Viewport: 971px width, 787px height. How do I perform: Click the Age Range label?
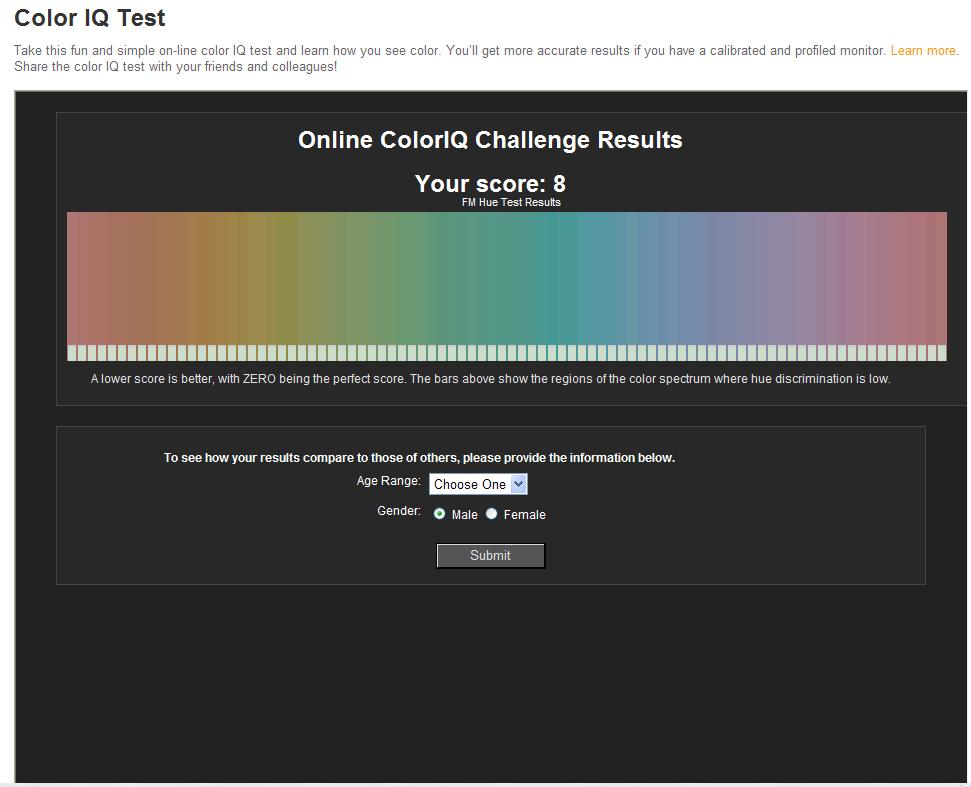pos(388,481)
